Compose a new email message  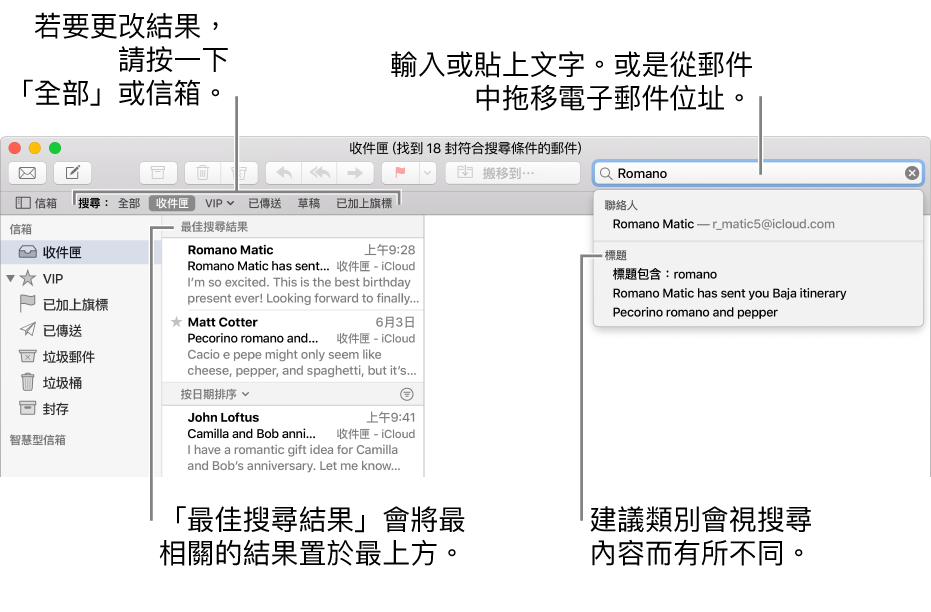[72, 172]
